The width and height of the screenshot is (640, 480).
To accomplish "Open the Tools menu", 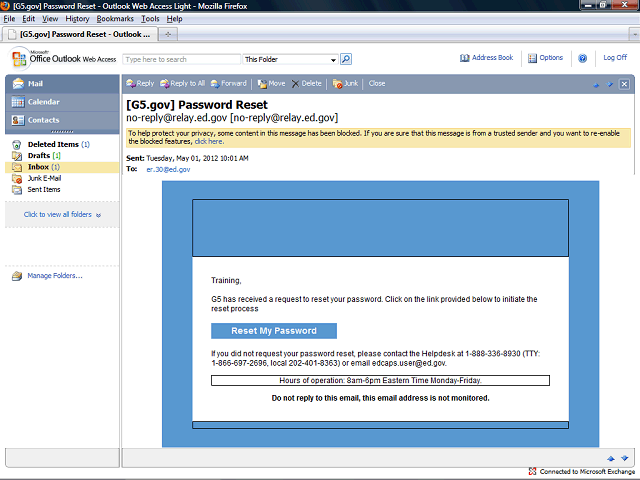I will click(x=150, y=19).
